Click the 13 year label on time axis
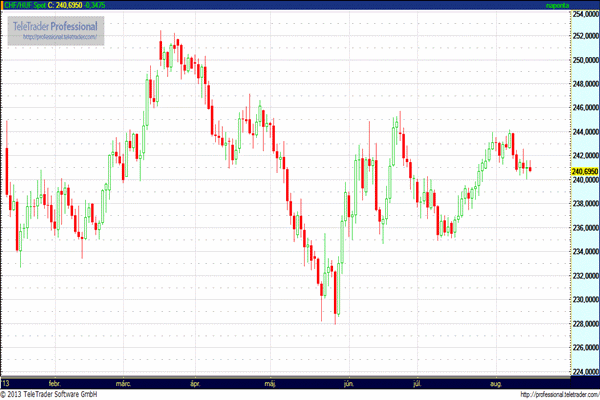Screen dimensions: 600x400 click(6, 383)
